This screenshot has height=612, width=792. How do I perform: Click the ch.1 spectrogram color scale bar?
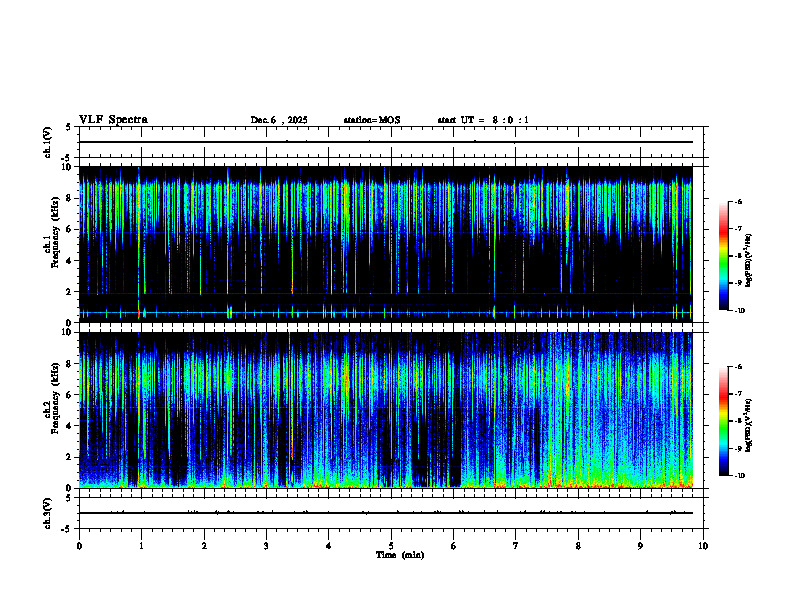(724, 256)
